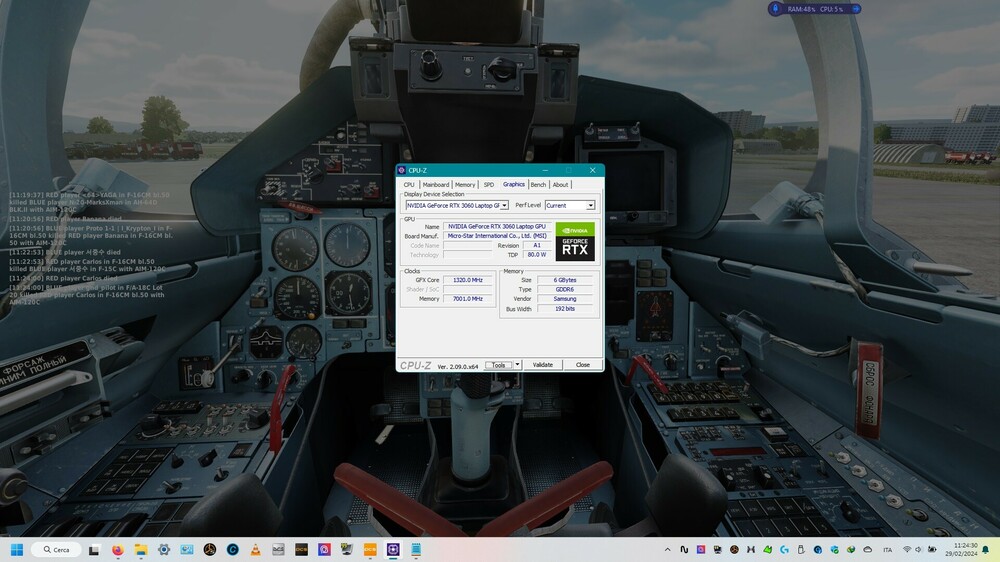Open Firefox from the taskbar

117,549
